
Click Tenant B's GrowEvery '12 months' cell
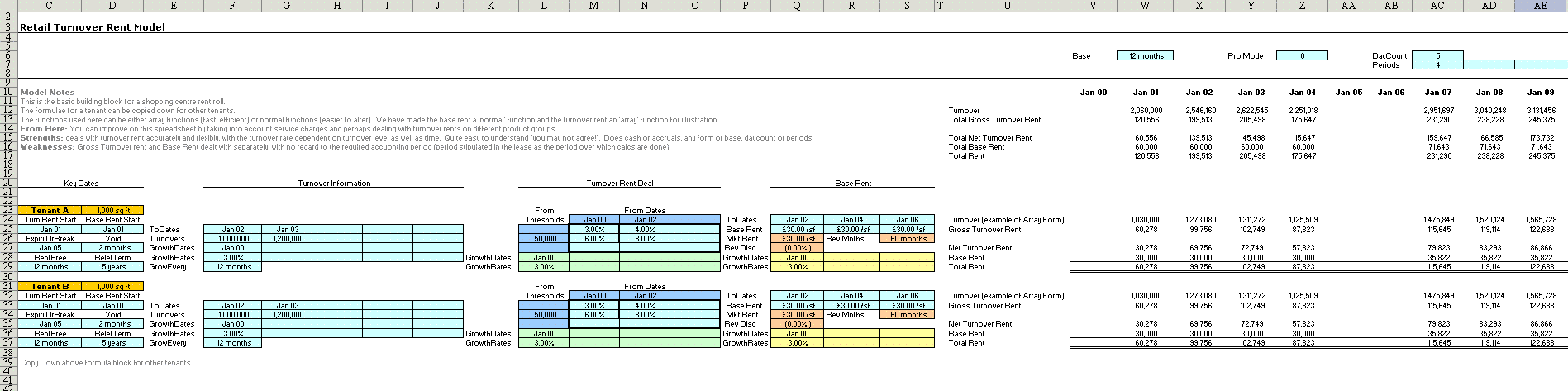(233, 342)
